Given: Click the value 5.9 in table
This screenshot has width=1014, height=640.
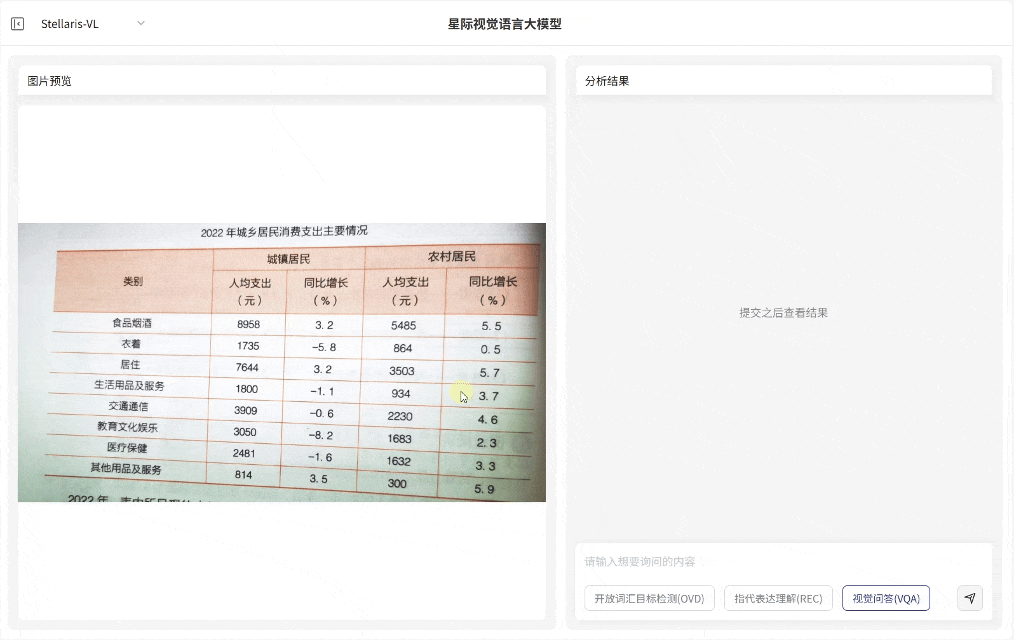Looking at the screenshot, I should (x=484, y=489).
